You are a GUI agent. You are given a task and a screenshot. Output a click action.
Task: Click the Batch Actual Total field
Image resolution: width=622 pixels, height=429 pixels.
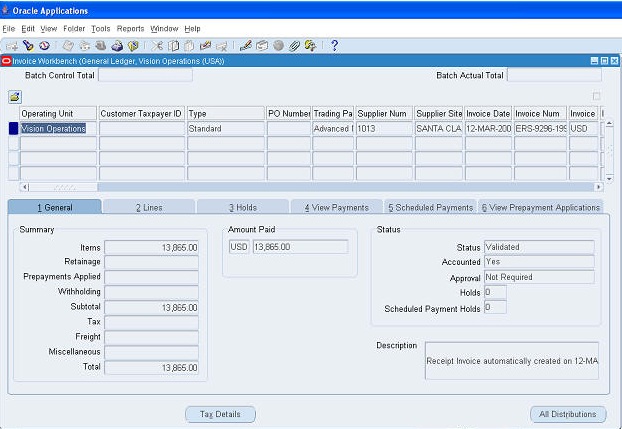point(555,75)
